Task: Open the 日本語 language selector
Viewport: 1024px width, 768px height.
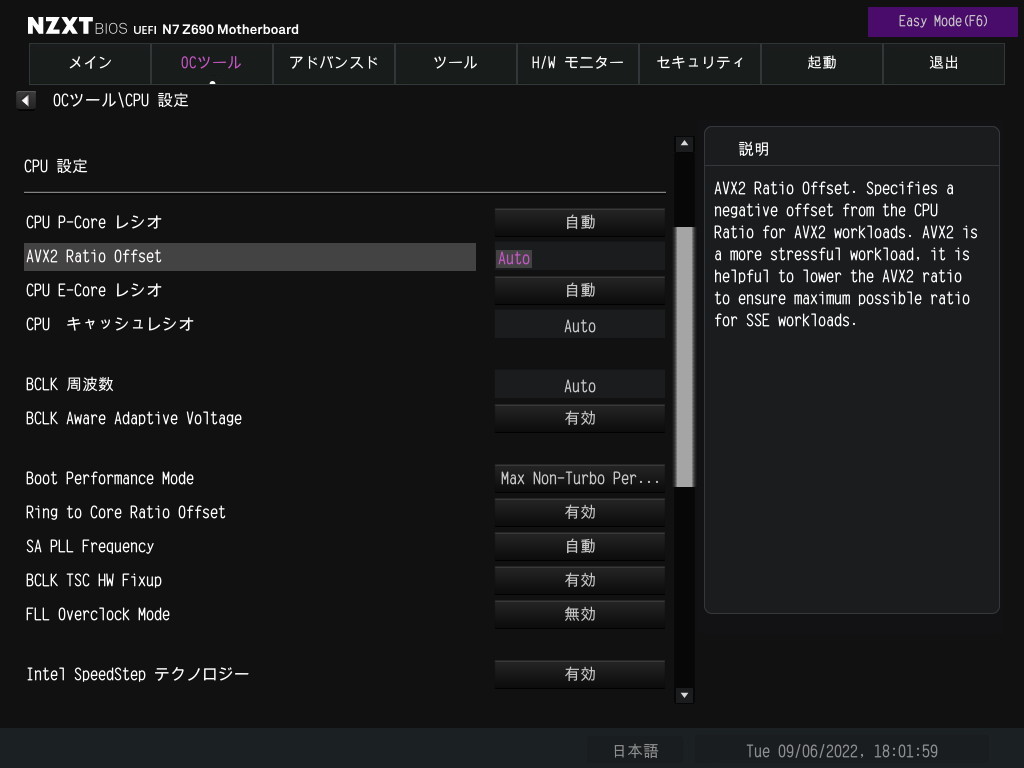Action: pos(635,751)
